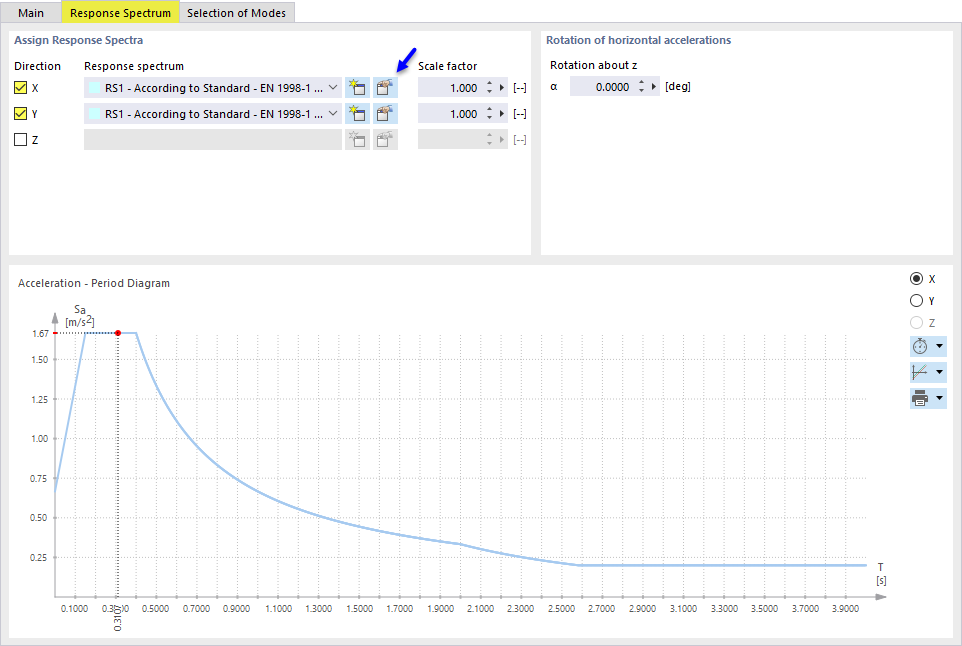This screenshot has width=962, height=646.
Task: Click the red point on spectrum plateau
Action: click(x=118, y=333)
